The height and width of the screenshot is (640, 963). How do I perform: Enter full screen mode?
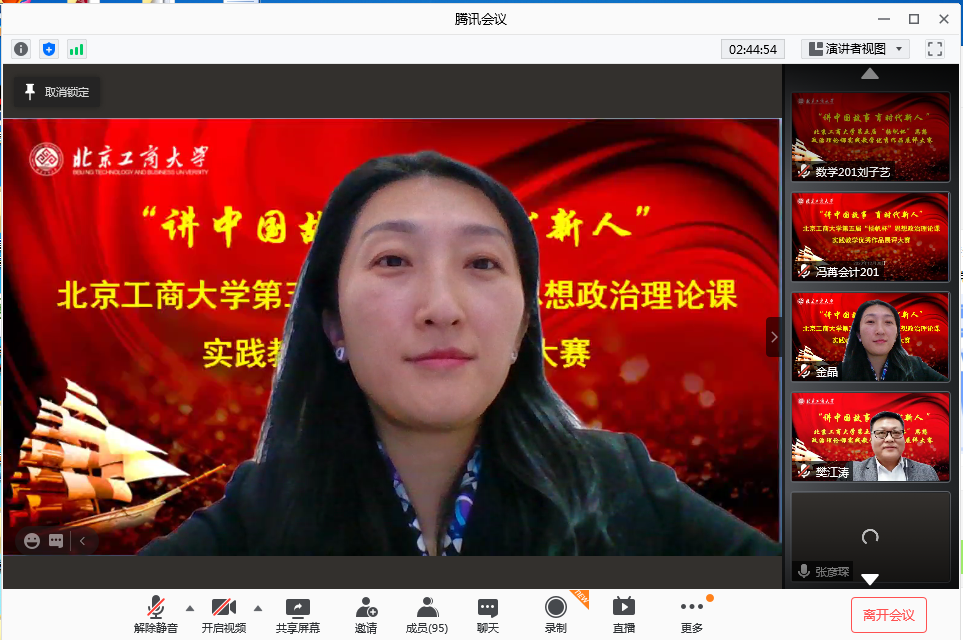[935, 49]
